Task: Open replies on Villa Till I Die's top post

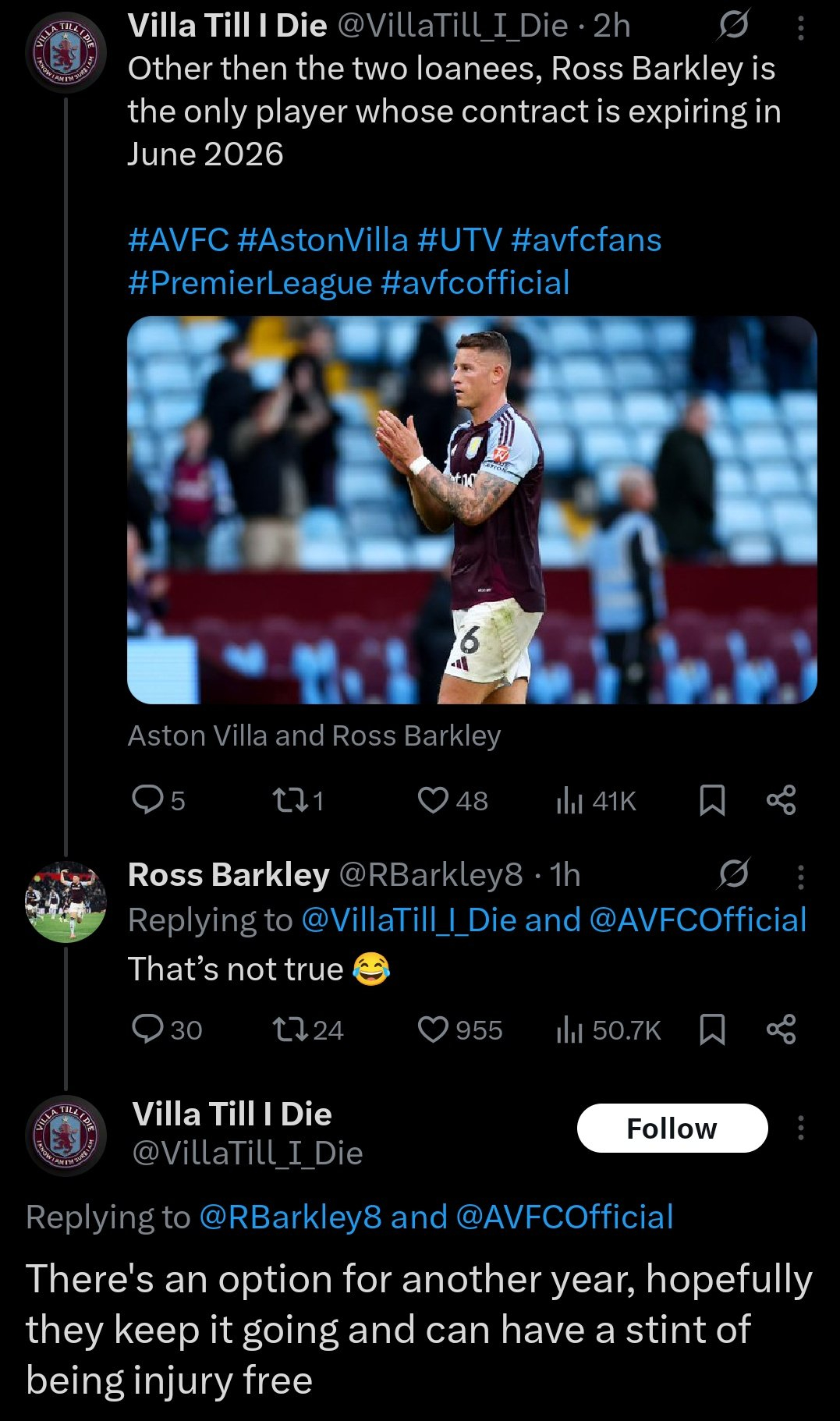Action: (x=147, y=800)
